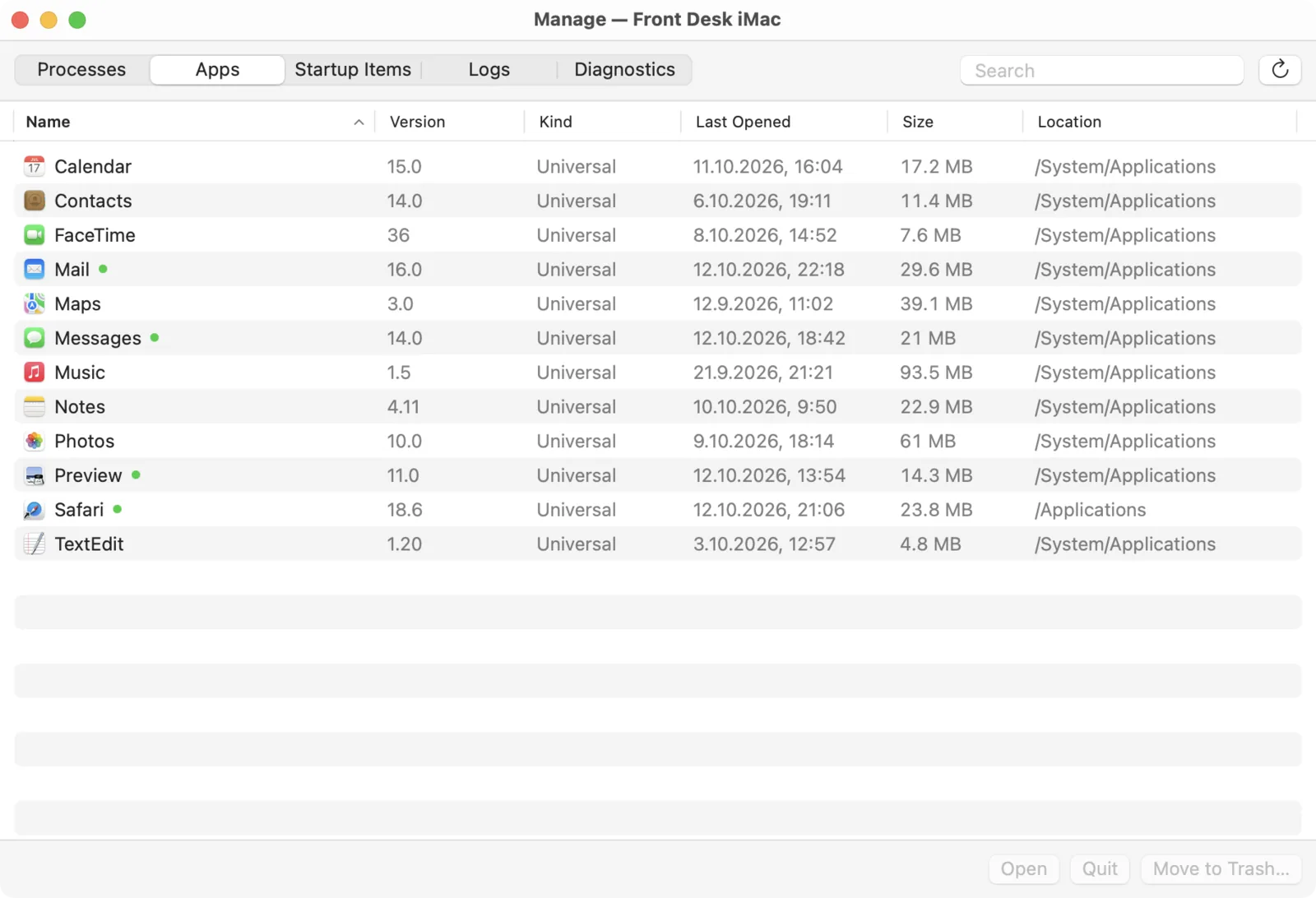Click the Mail app icon
This screenshot has width=1316, height=898.
pos(34,270)
